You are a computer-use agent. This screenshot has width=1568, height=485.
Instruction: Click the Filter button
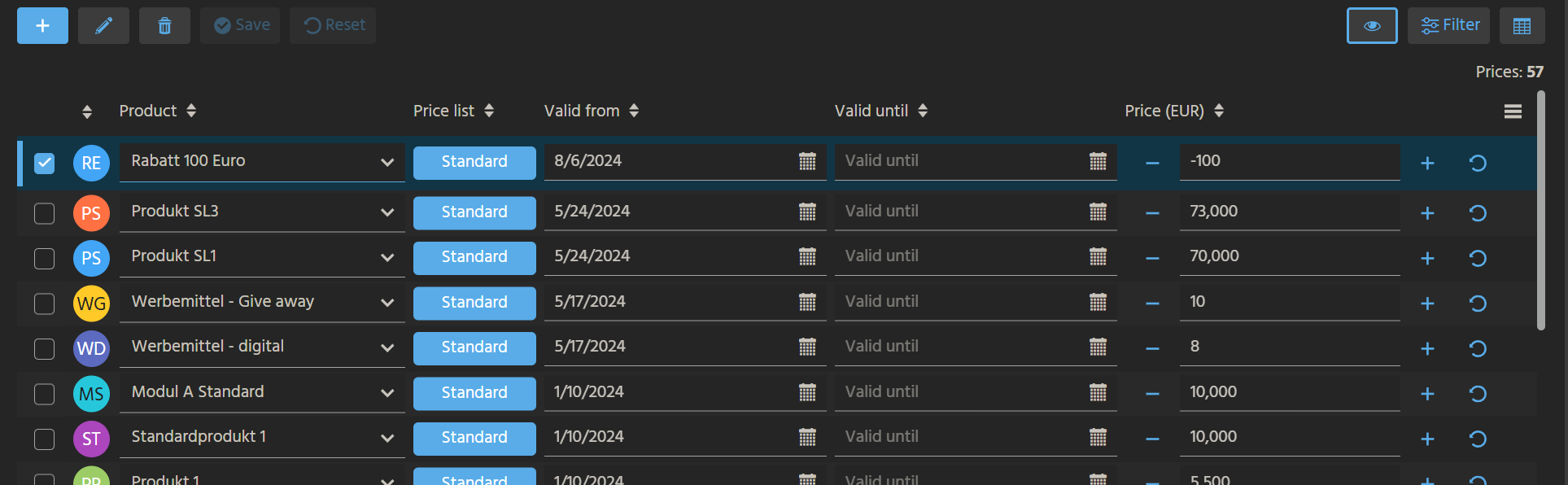pyautogui.click(x=1448, y=26)
